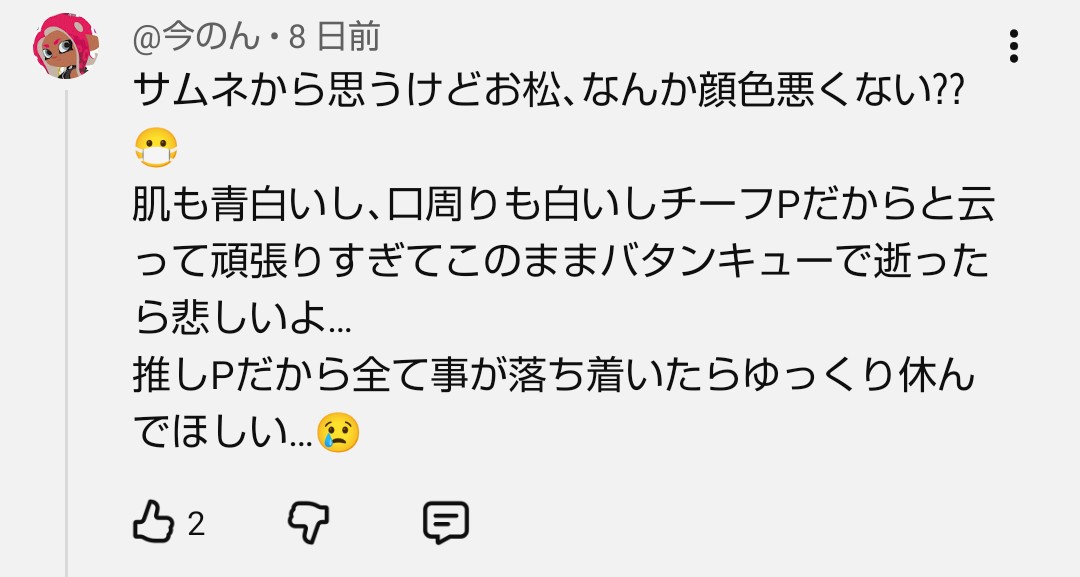The height and width of the screenshot is (577, 1080).
Task: Click the like count number 2
Action: 196,524
